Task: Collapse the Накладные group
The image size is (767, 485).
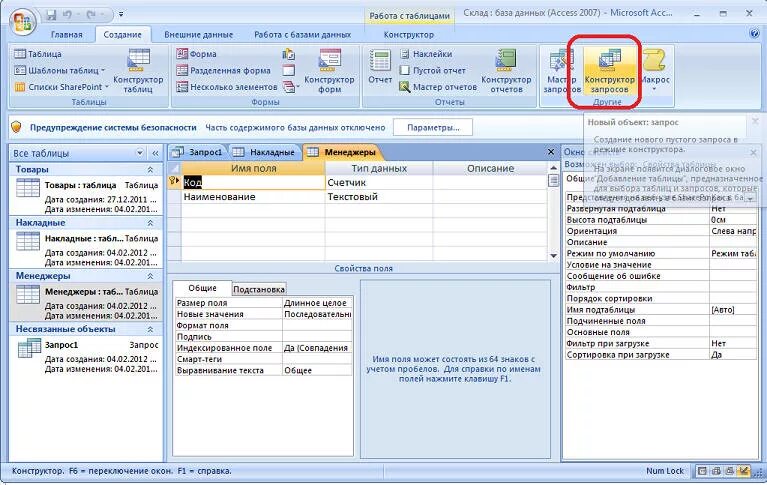Action: 150,223
